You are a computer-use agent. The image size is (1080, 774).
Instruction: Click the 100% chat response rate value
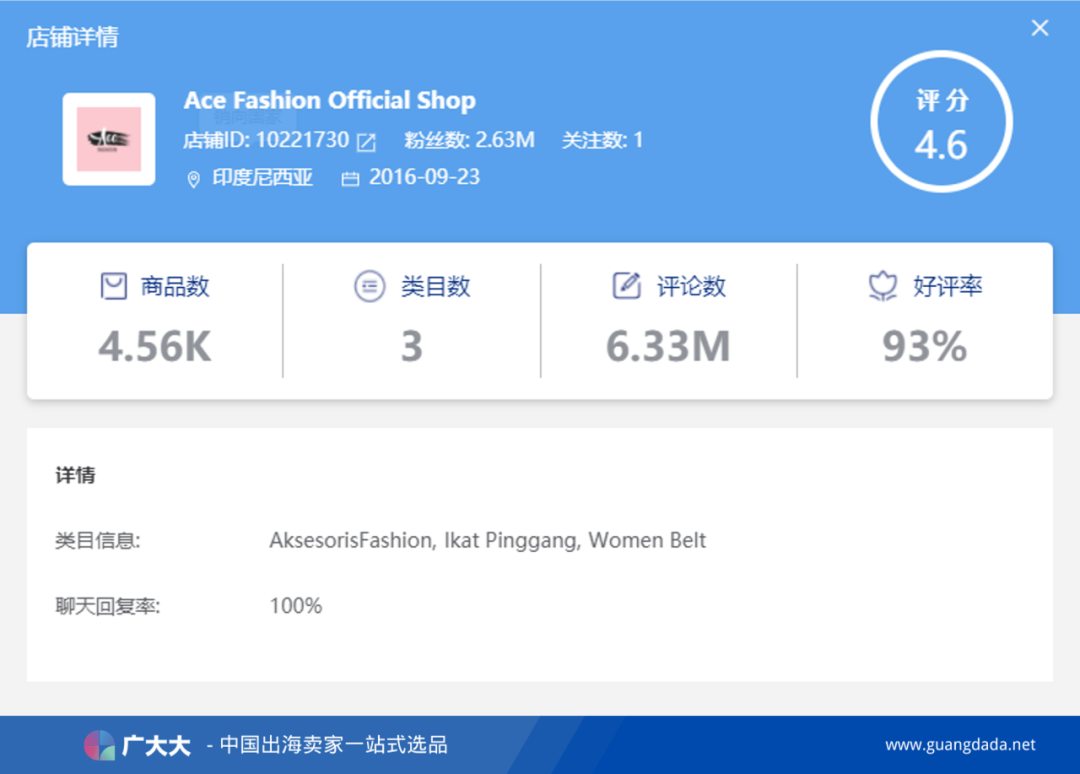pyautogui.click(x=295, y=606)
